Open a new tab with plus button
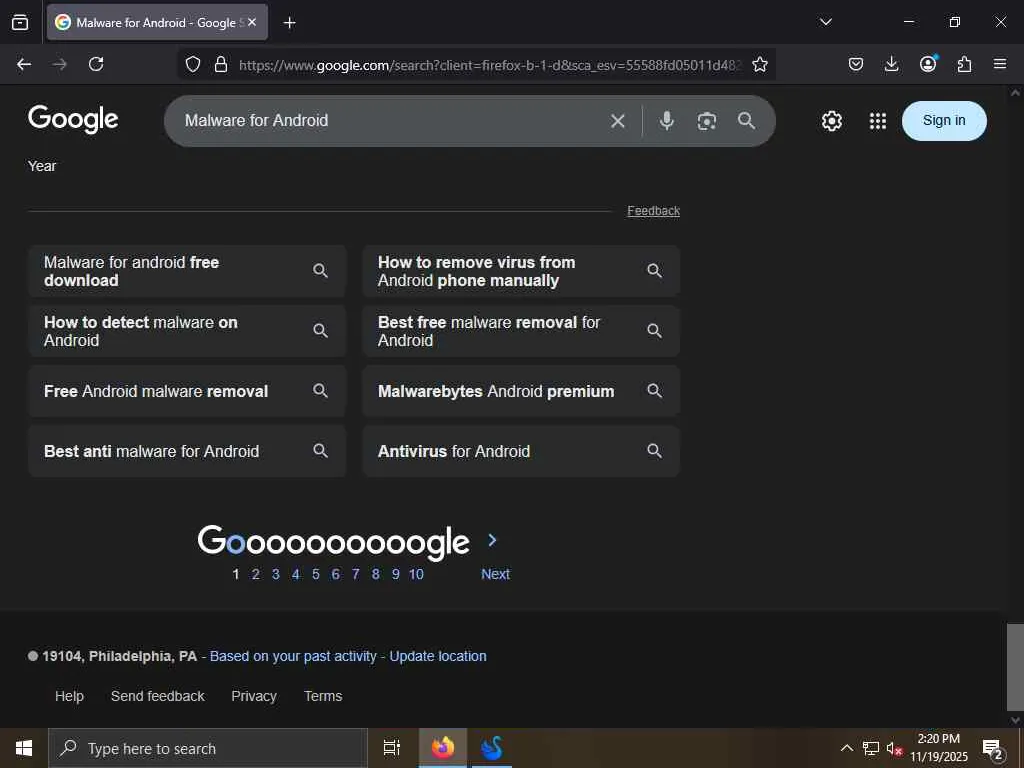The width and height of the screenshot is (1024, 768). [289, 23]
